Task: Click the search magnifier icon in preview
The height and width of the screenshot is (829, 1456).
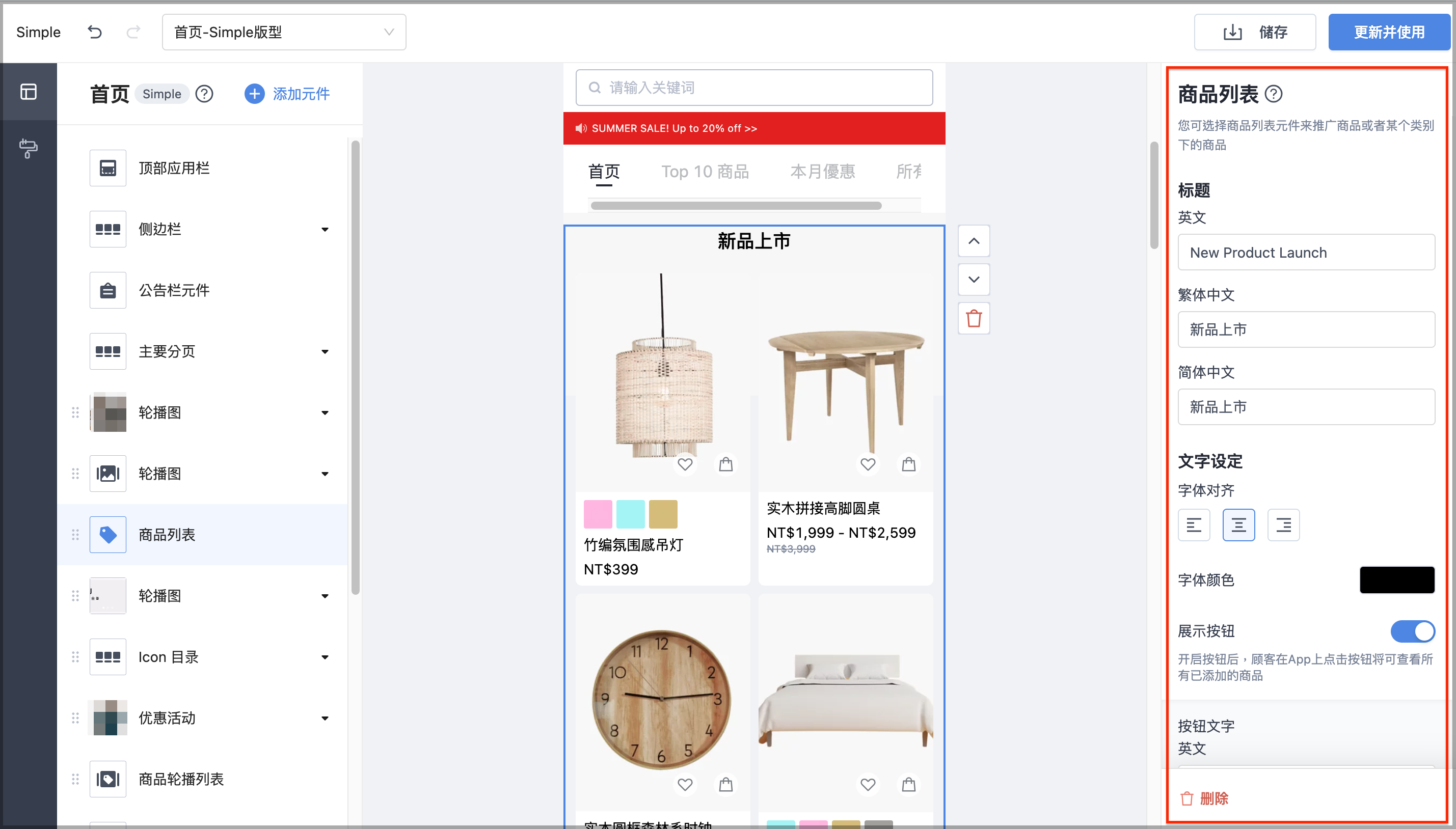Action: pos(595,88)
